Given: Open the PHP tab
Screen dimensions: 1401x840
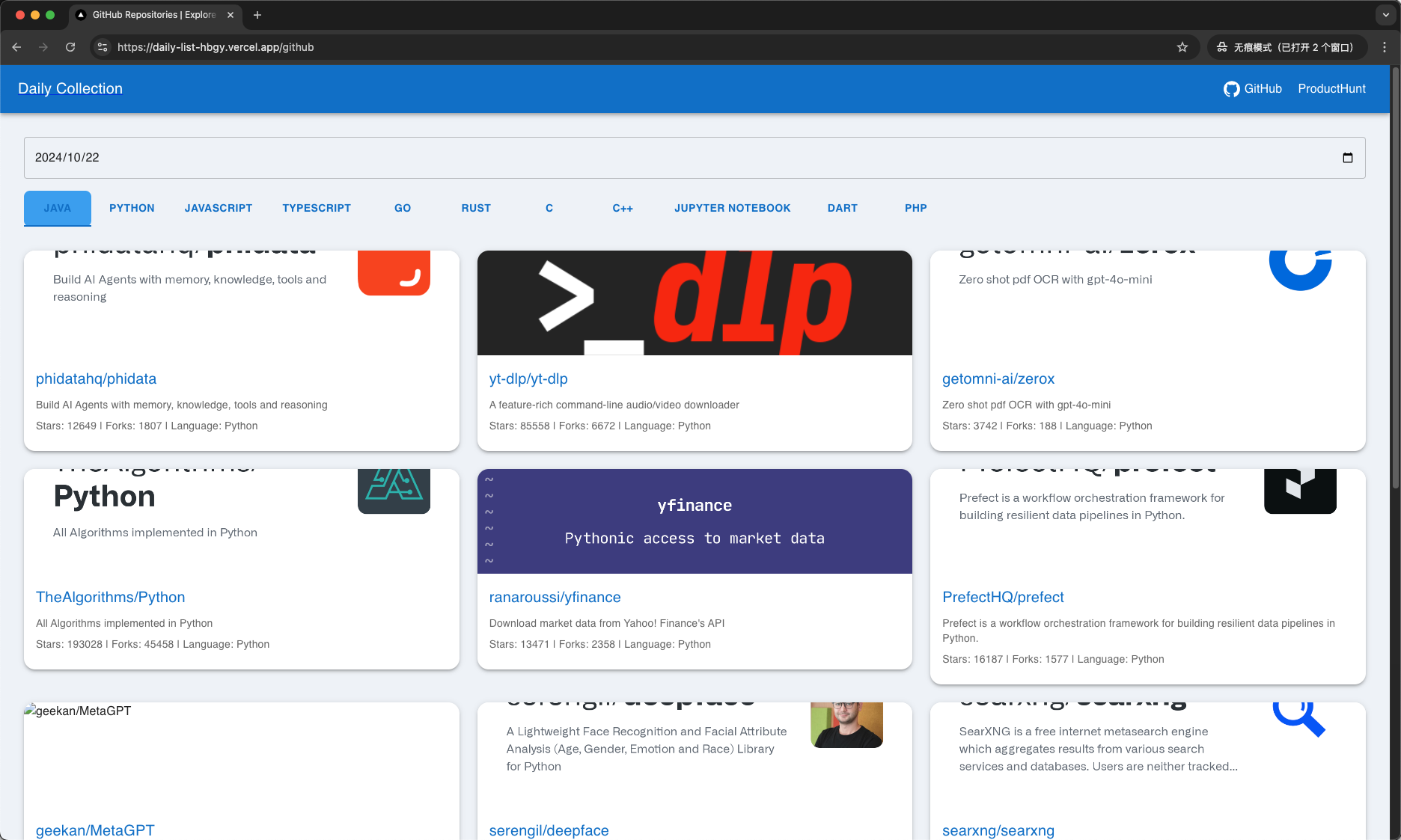Looking at the screenshot, I should [916, 209].
